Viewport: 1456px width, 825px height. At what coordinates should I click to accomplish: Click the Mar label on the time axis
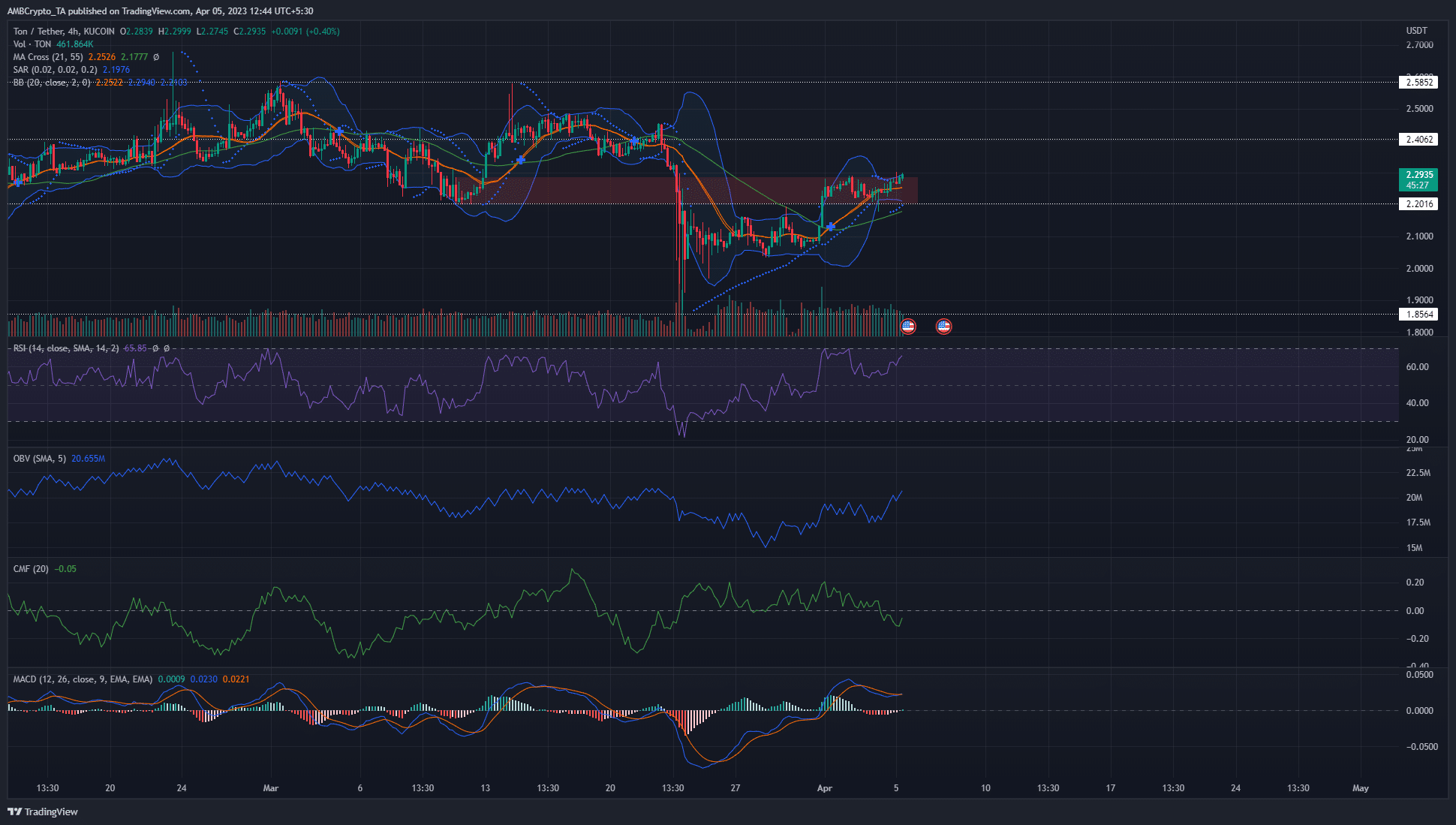tap(271, 788)
